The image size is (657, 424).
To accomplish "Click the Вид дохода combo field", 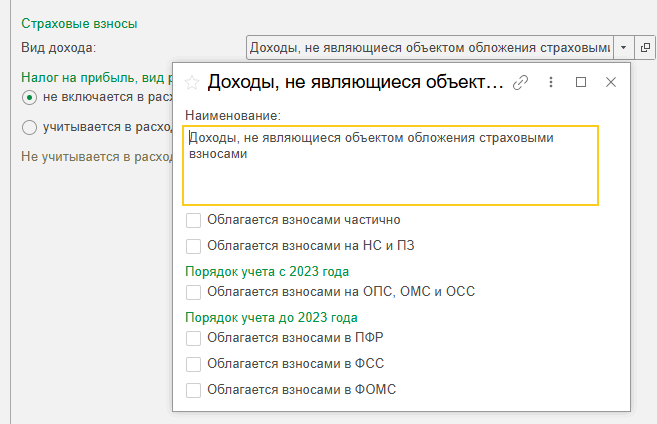I will coord(429,47).
